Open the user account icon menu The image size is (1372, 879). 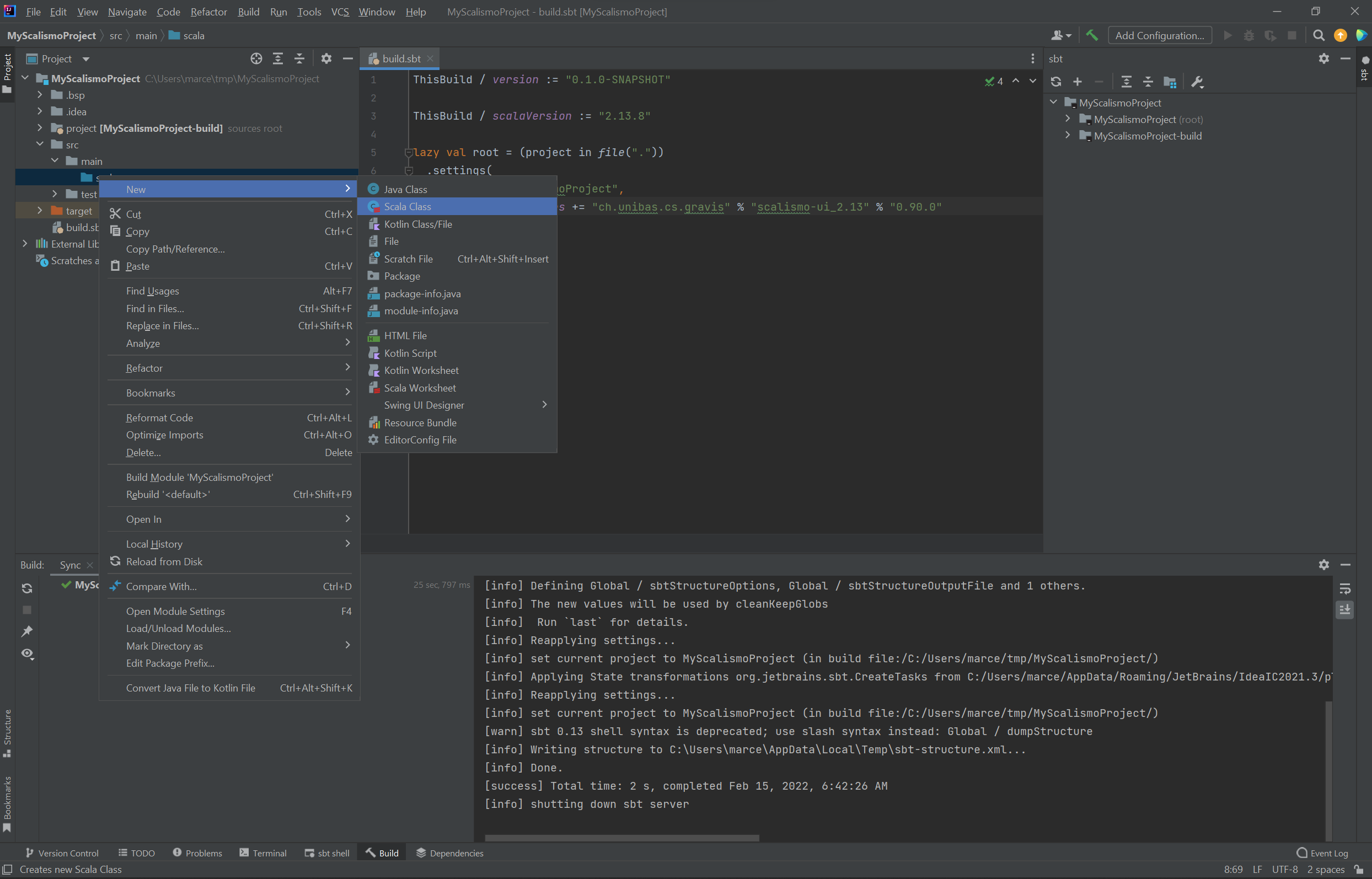1060,35
